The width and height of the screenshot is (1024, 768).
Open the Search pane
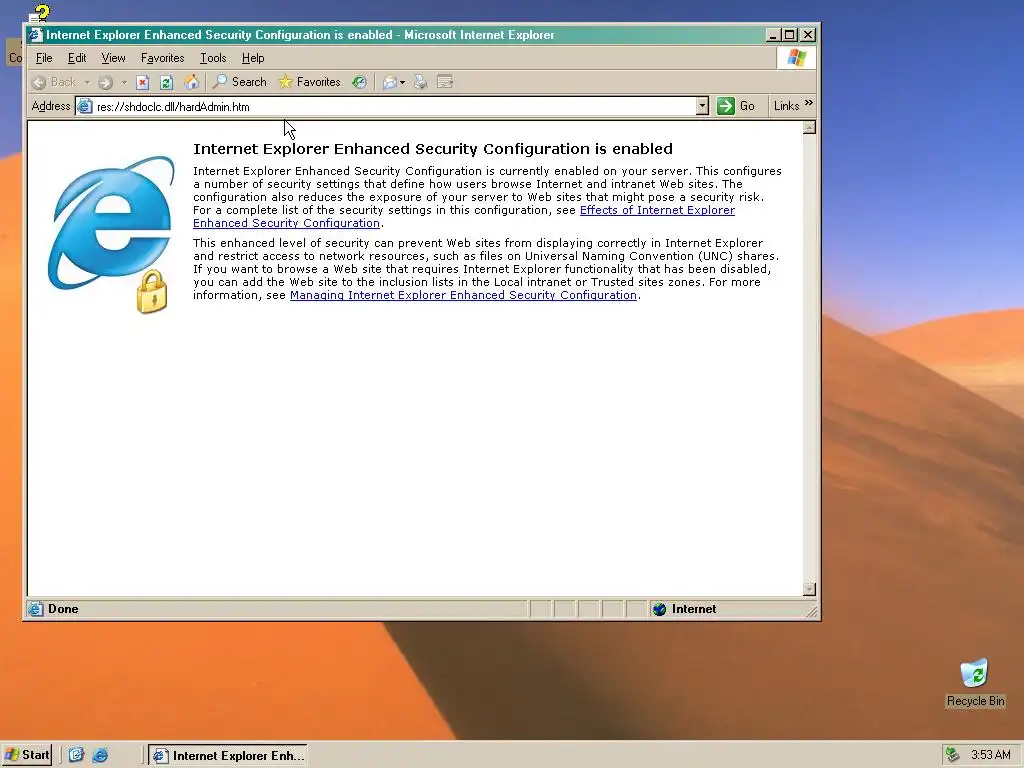240,82
